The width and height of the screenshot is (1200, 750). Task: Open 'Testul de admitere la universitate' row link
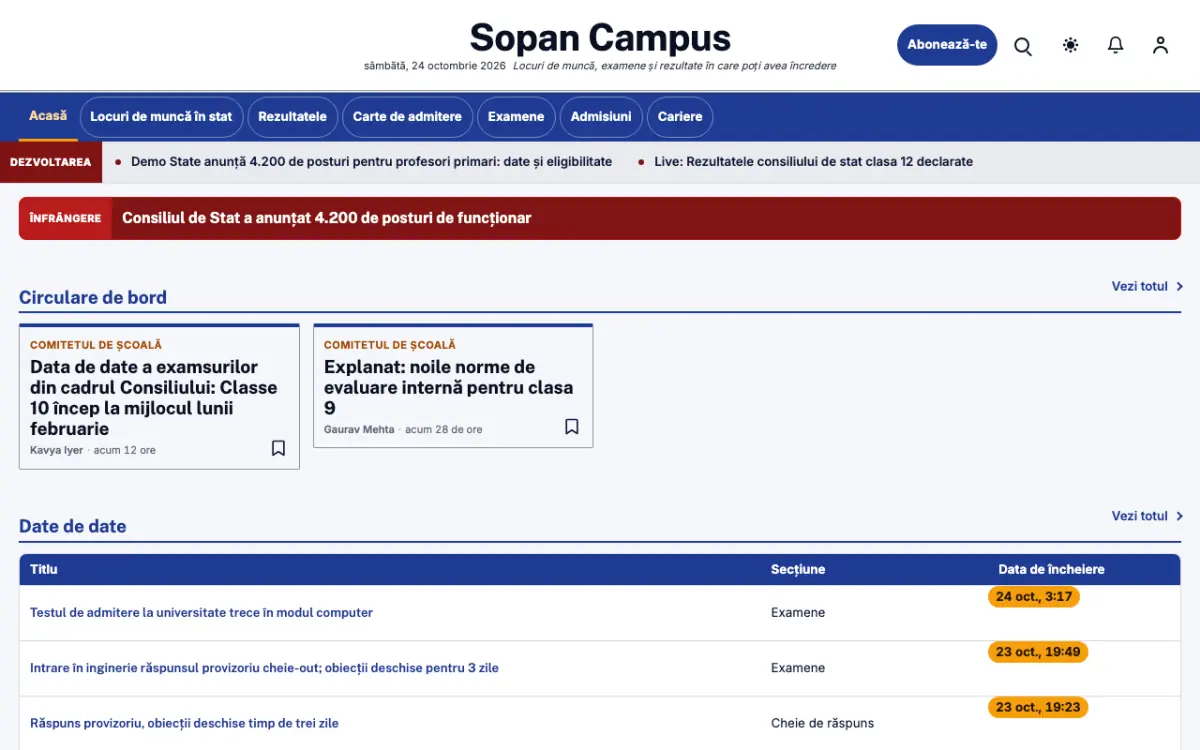coord(201,612)
